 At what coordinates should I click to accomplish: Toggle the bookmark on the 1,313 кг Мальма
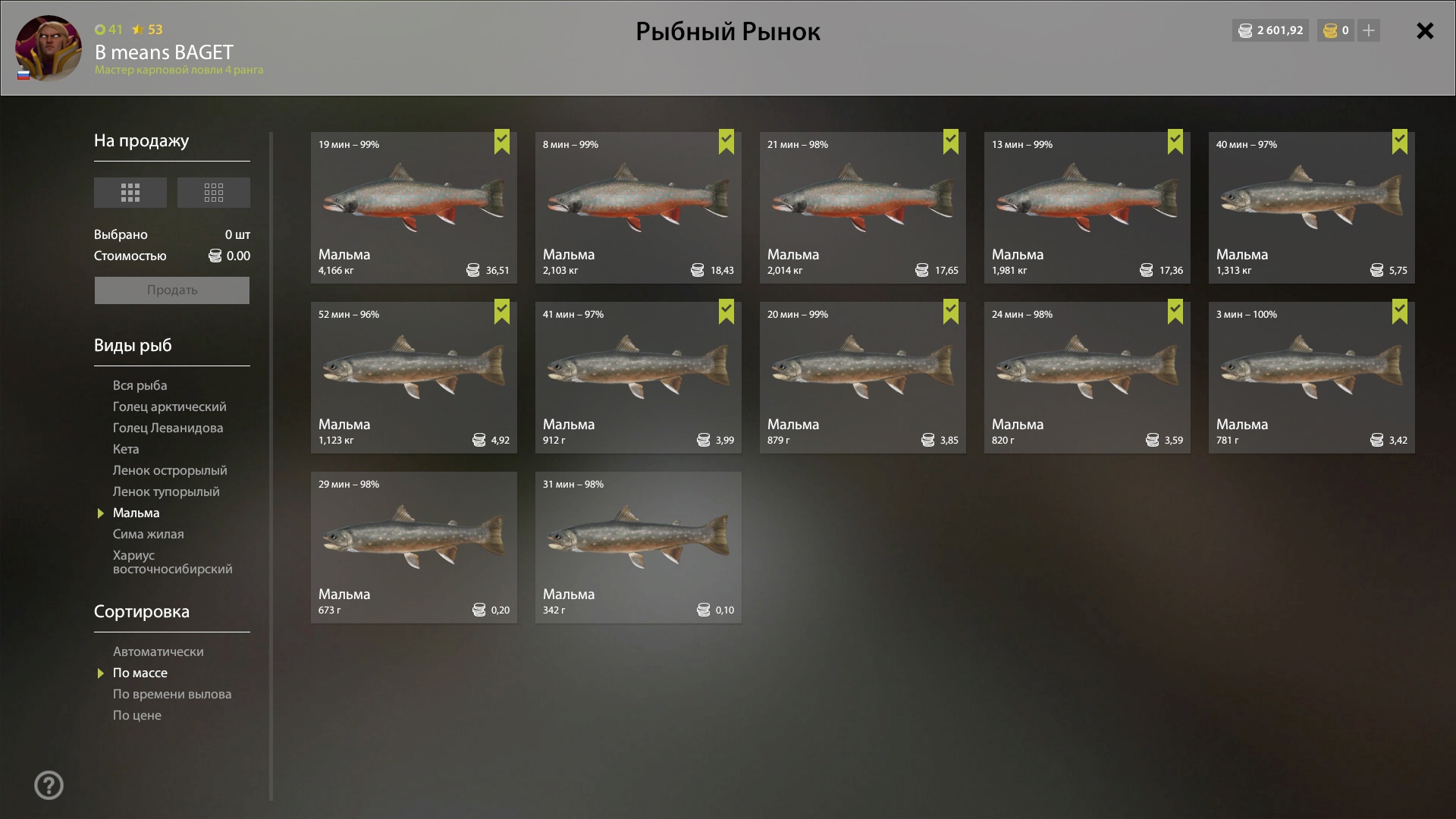click(x=1400, y=142)
